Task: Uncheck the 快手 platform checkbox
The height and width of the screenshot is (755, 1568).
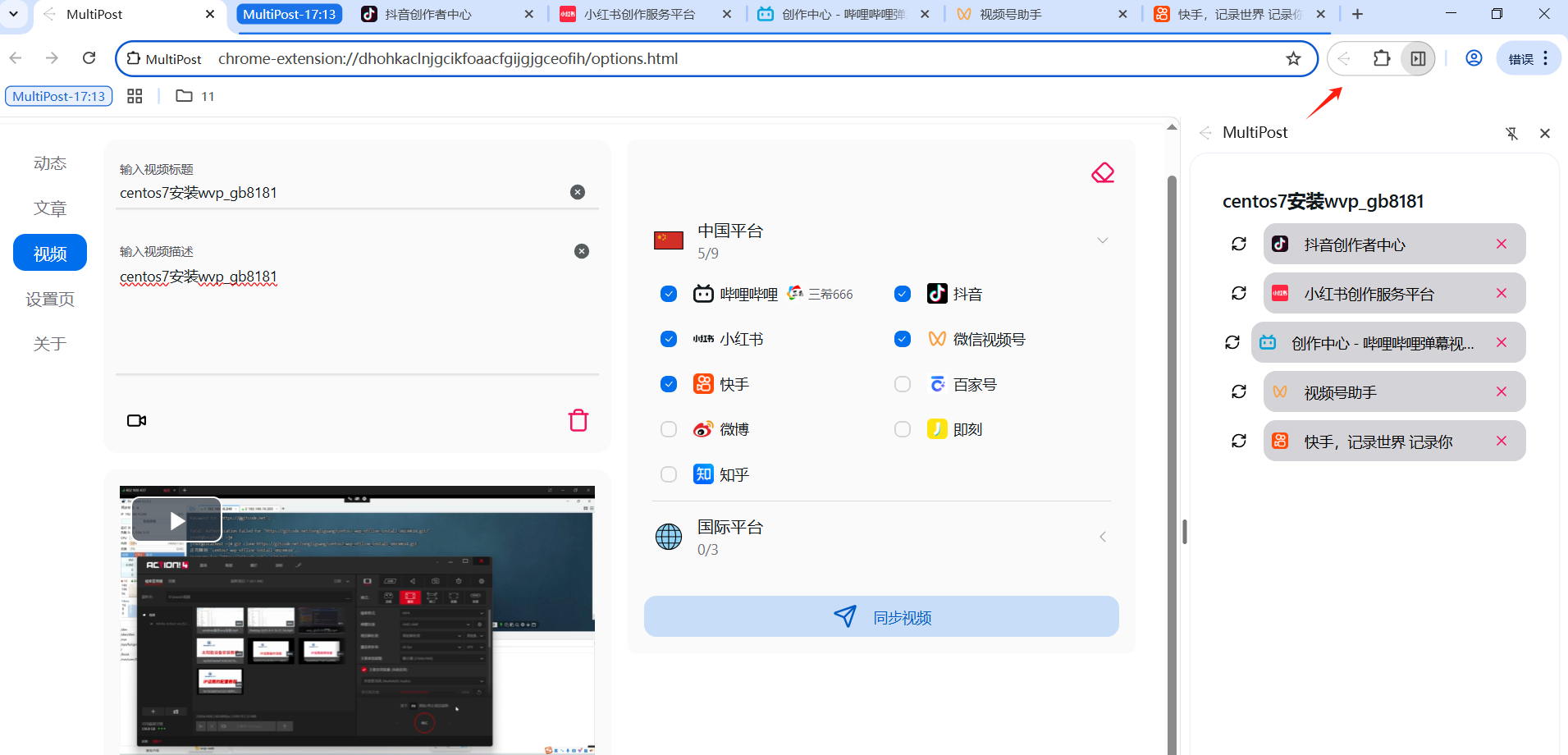Action: pos(669,384)
